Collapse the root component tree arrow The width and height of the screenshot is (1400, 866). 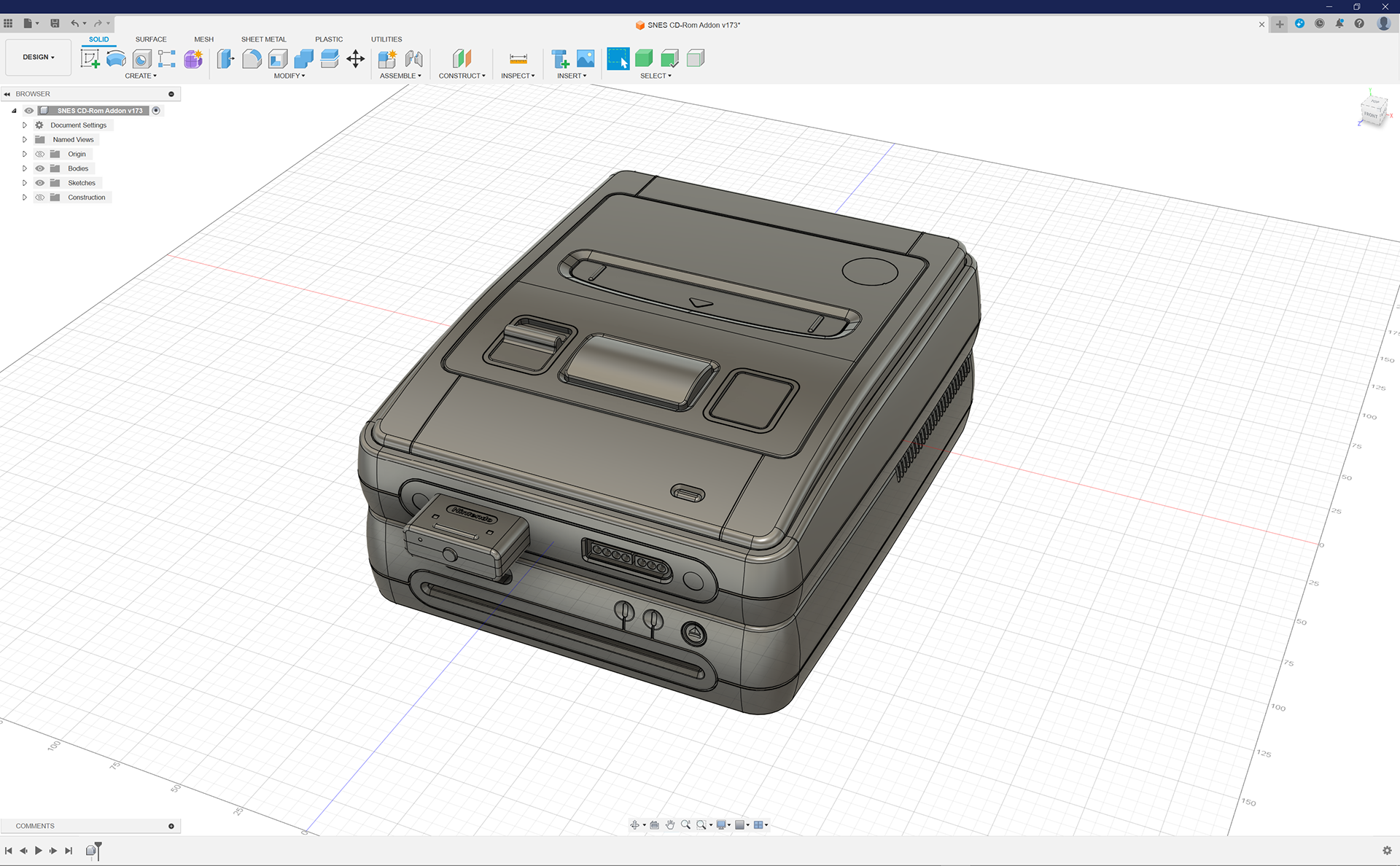click(14, 111)
